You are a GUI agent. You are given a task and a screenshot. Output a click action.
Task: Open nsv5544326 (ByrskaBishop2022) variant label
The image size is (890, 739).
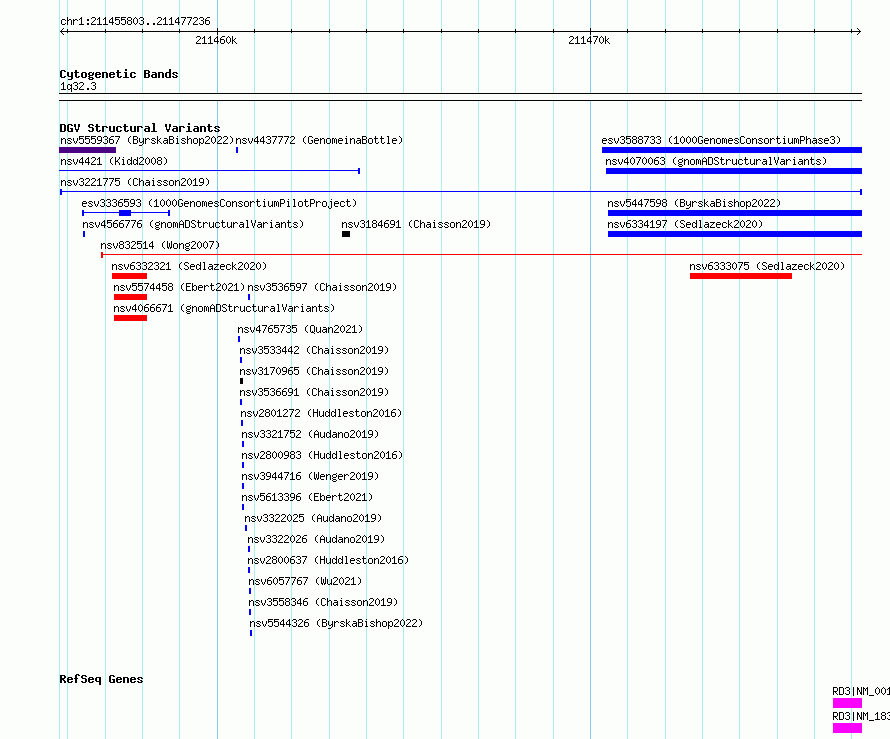[x=336, y=623]
